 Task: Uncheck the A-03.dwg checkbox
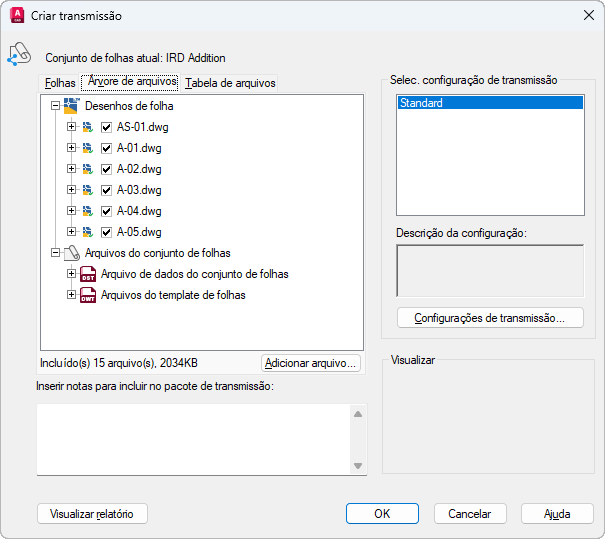pyautogui.click(x=106, y=190)
